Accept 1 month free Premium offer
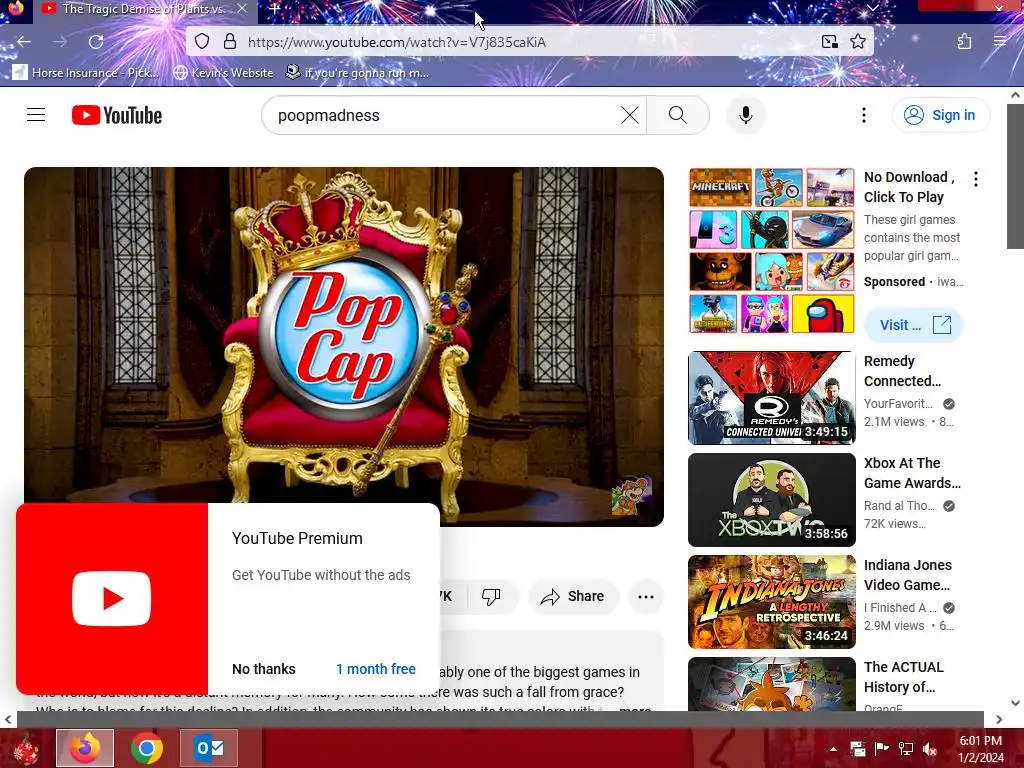The width and height of the screenshot is (1024, 768). pyautogui.click(x=376, y=669)
